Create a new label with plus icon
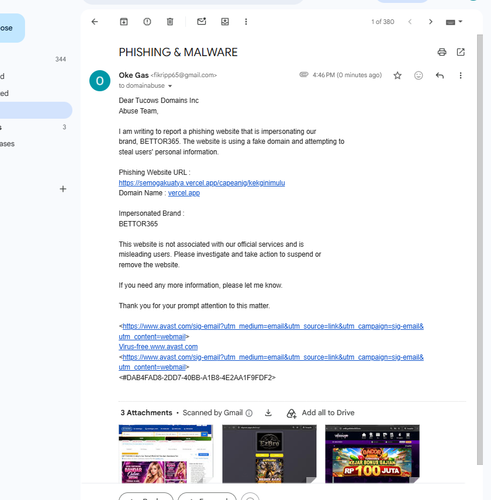This screenshot has width=491, height=500. coord(63,189)
